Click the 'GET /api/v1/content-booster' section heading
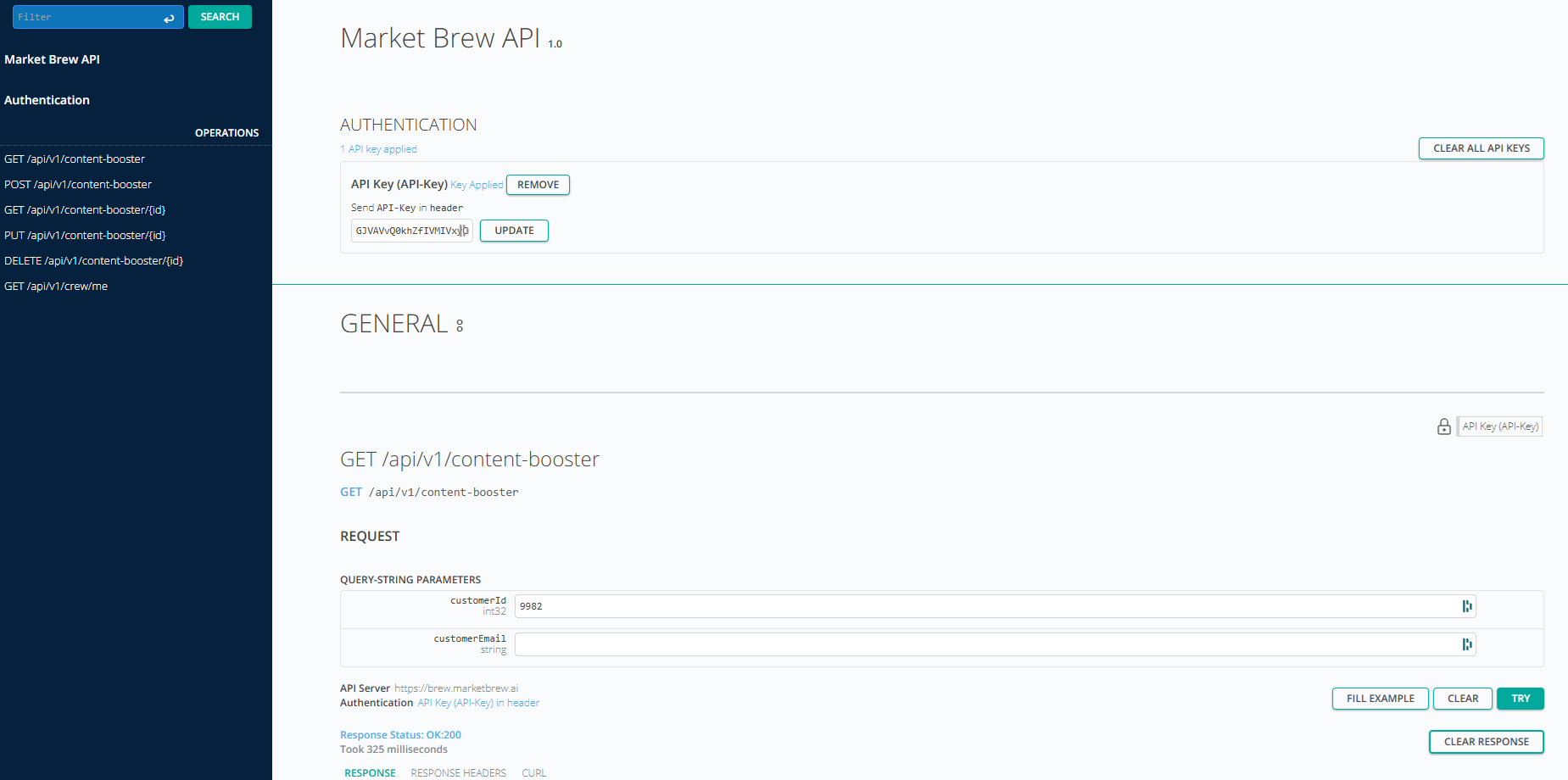 [x=469, y=460]
